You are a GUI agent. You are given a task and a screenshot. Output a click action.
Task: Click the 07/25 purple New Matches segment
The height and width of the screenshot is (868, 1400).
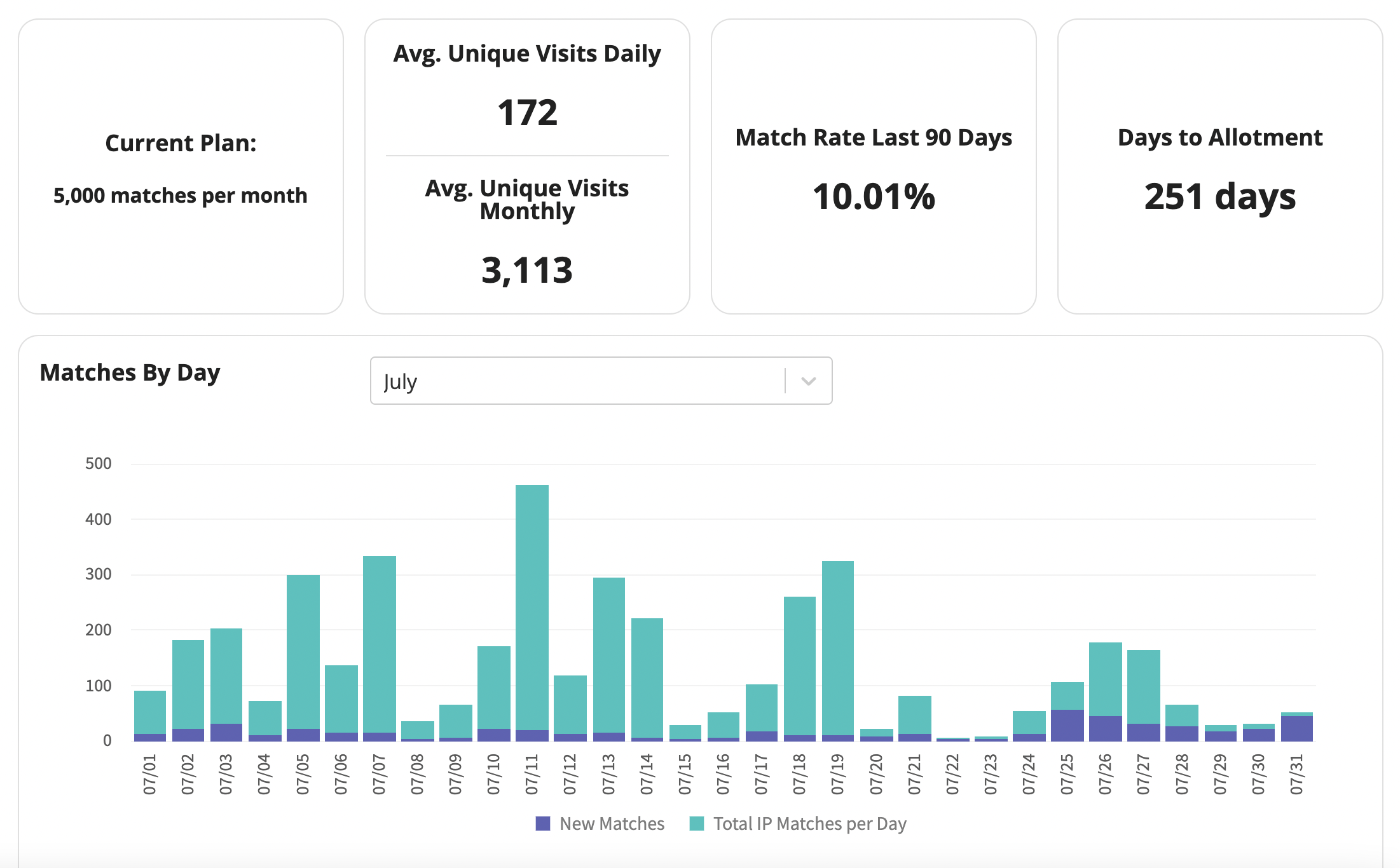[1067, 726]
